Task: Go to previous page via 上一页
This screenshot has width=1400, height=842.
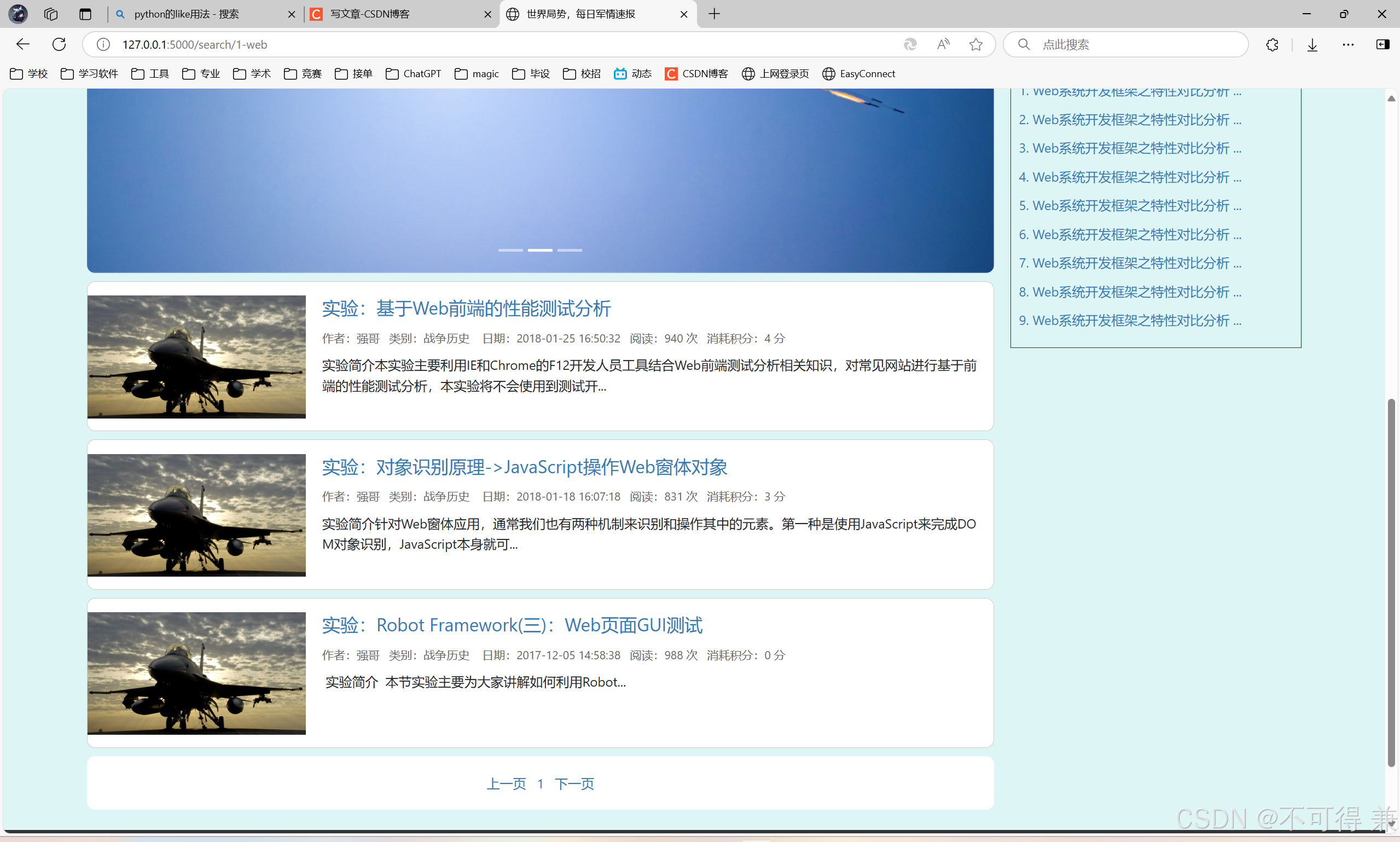Action: point(506,783)
